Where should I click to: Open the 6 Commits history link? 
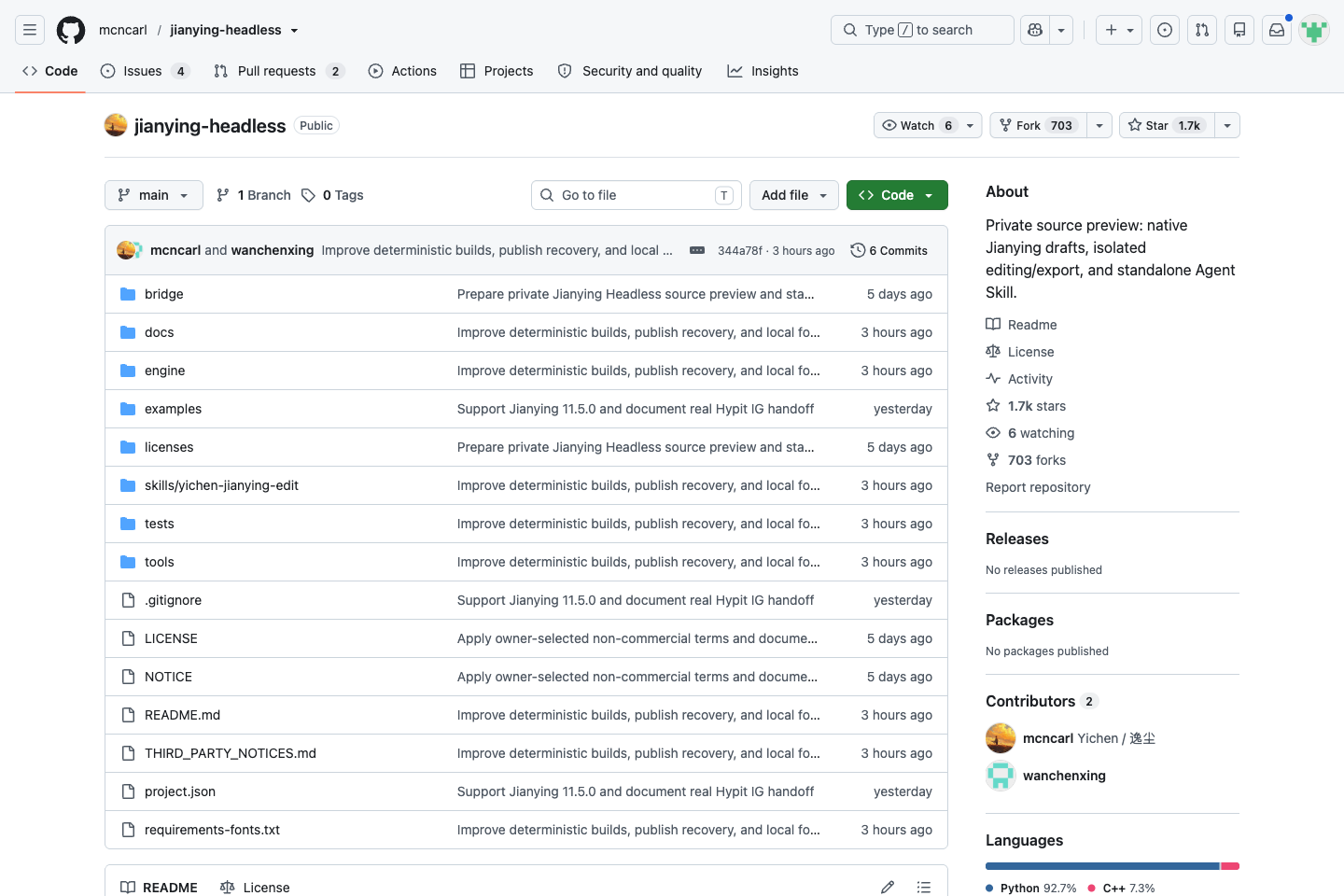889,250
